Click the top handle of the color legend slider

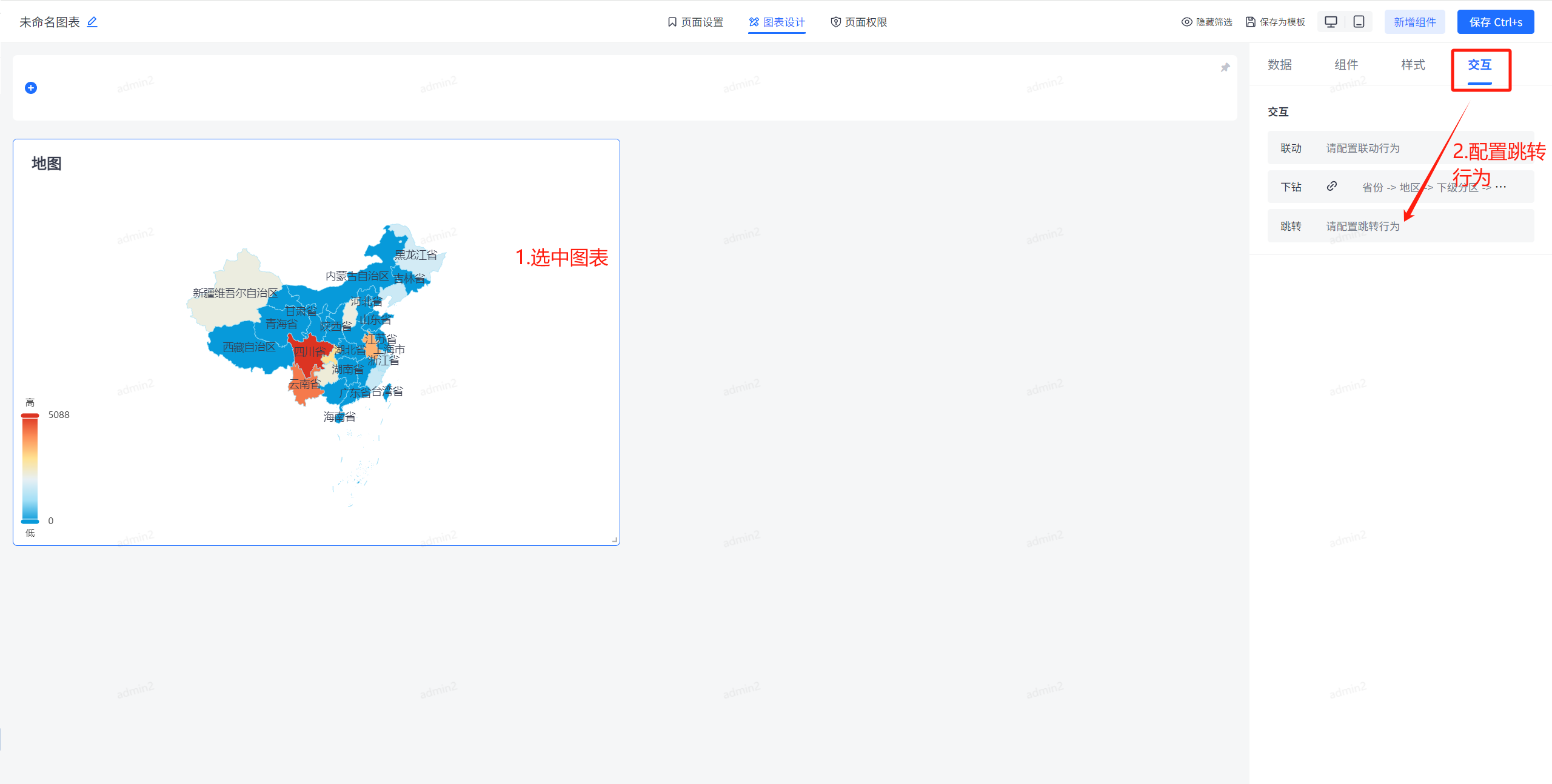pyautogui.click(x=30, y=416)
